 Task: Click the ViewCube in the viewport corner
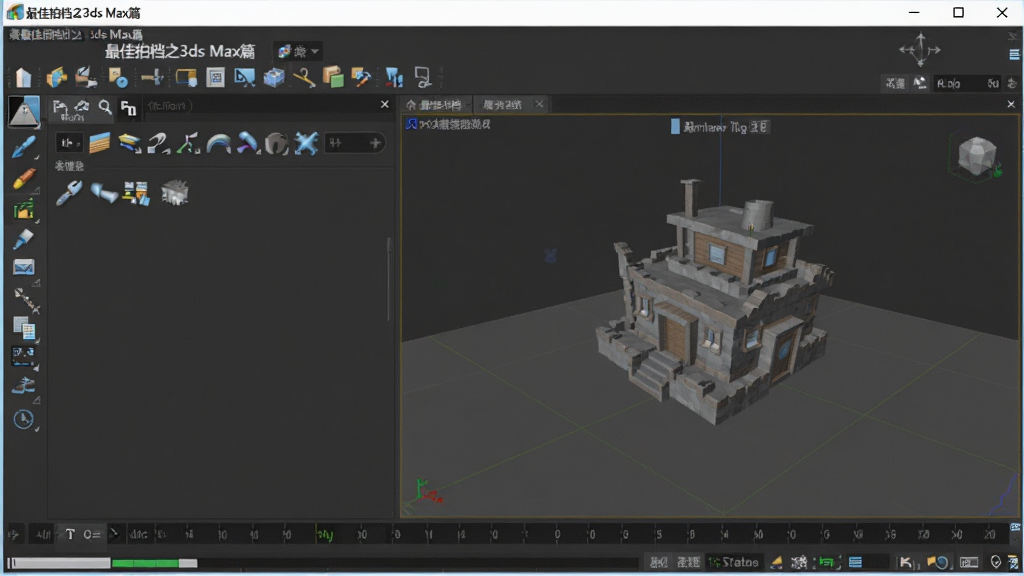976,156
